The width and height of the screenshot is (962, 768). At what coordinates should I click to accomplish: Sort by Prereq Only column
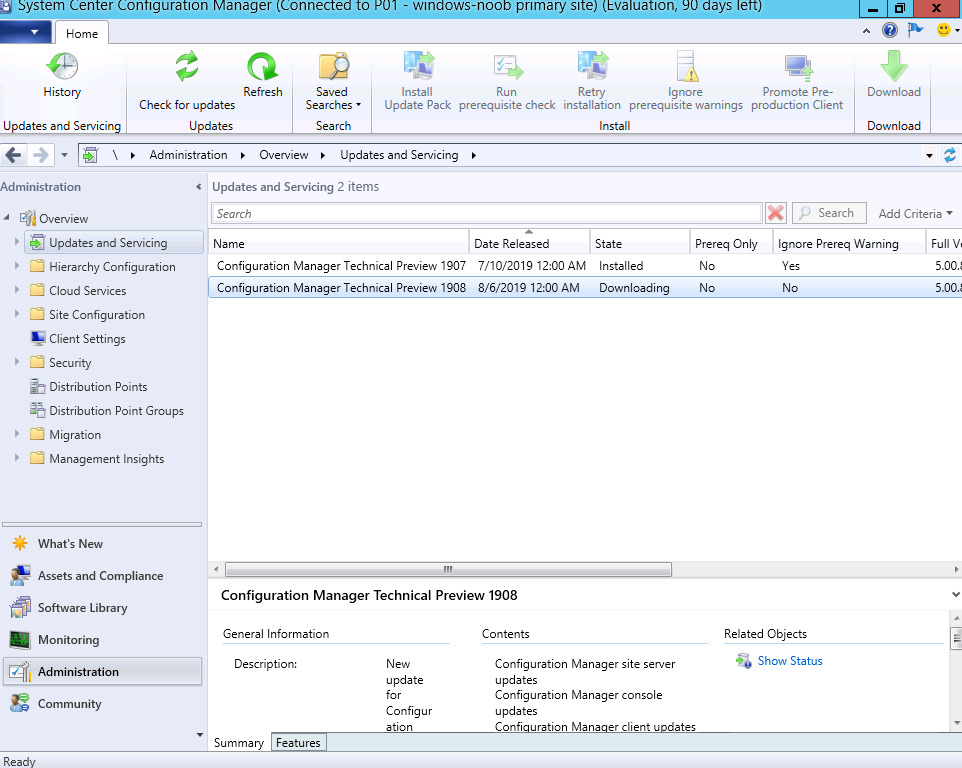[x=731, y=244]
